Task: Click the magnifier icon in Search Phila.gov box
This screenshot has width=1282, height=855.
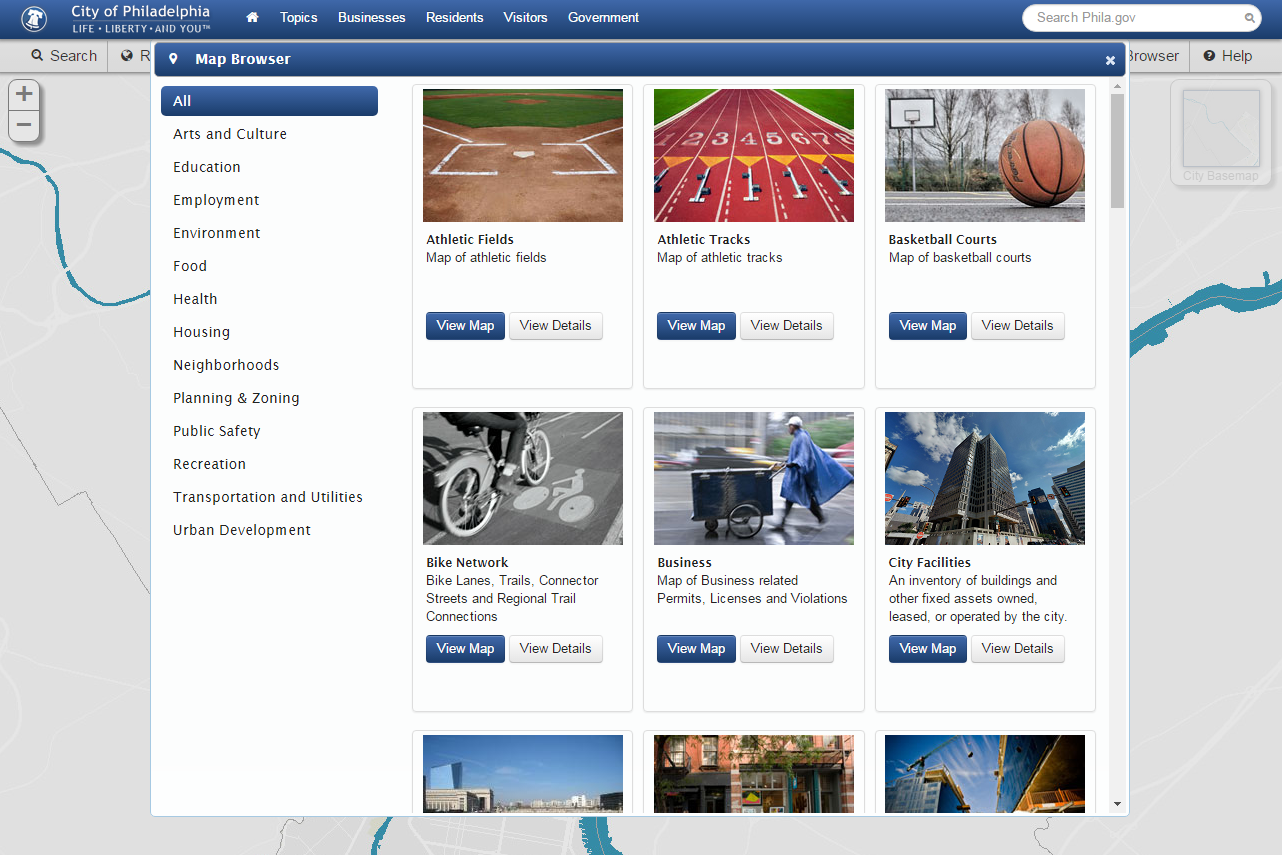Action: (x=1250, y=18)
